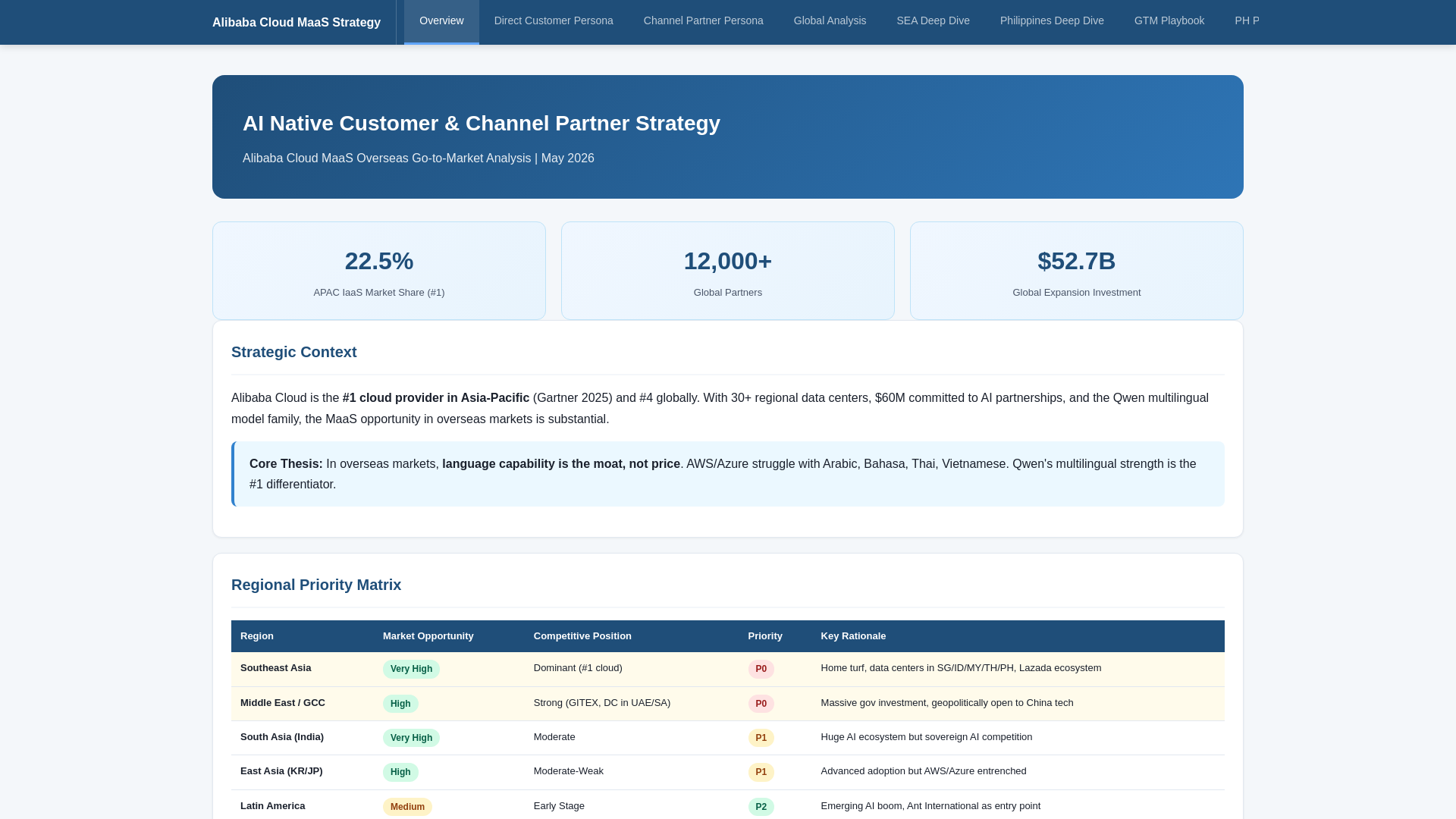Select the SEA Deep Dive tab

(x=933, y=21)
